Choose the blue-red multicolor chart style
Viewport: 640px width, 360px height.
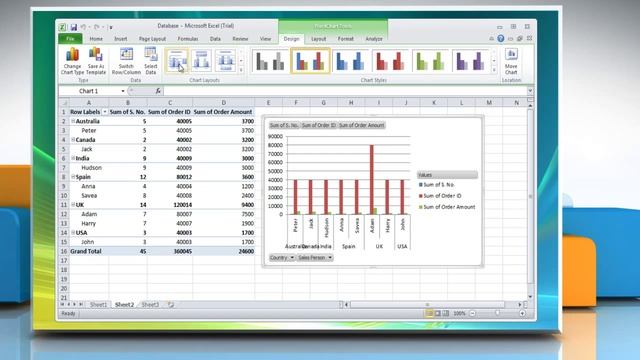click(310, 61)
